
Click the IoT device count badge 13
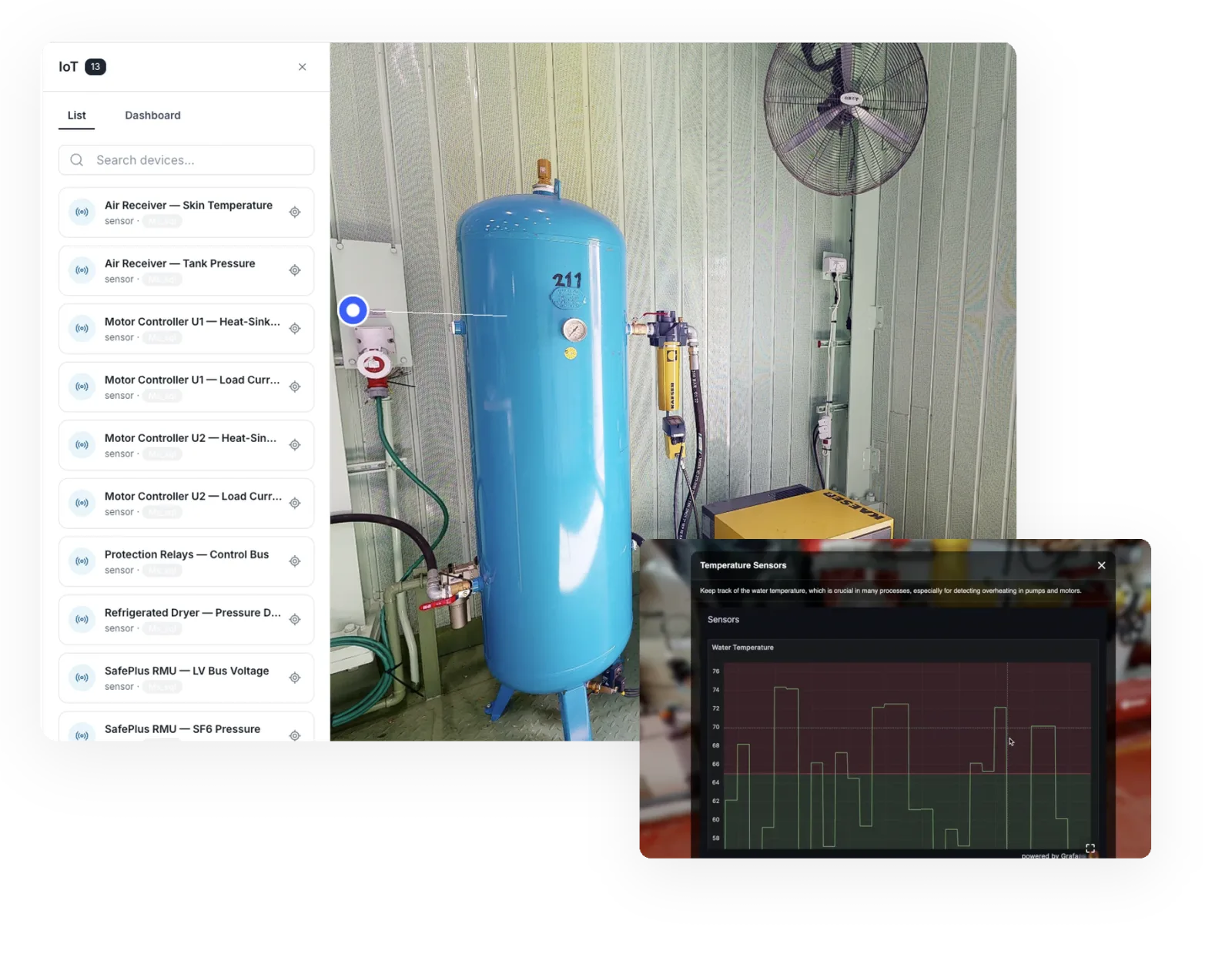click(x=95, y=67)
